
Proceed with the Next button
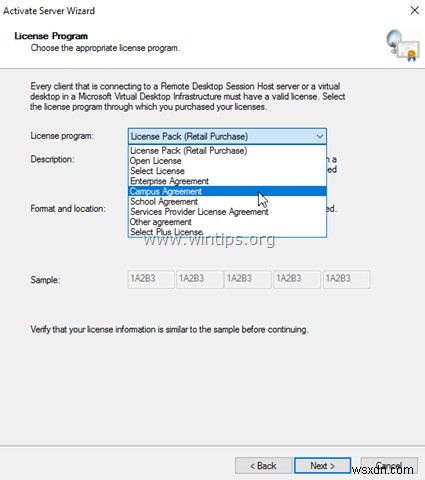pyautogui.click(x=322, y=466)
